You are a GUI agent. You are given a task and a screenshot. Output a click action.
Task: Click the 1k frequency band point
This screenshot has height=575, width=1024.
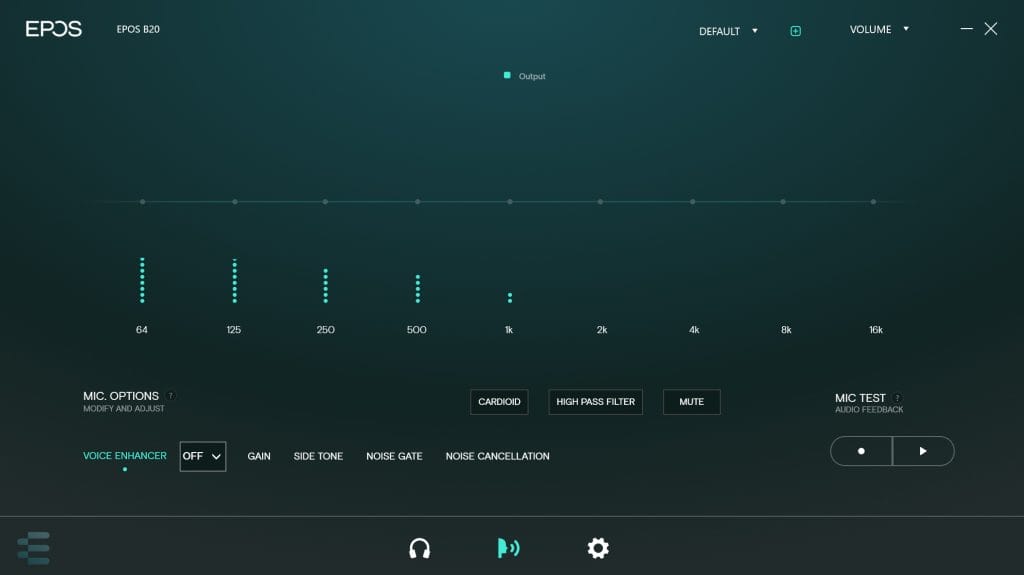pyautogui.click(x=510, y=202)
